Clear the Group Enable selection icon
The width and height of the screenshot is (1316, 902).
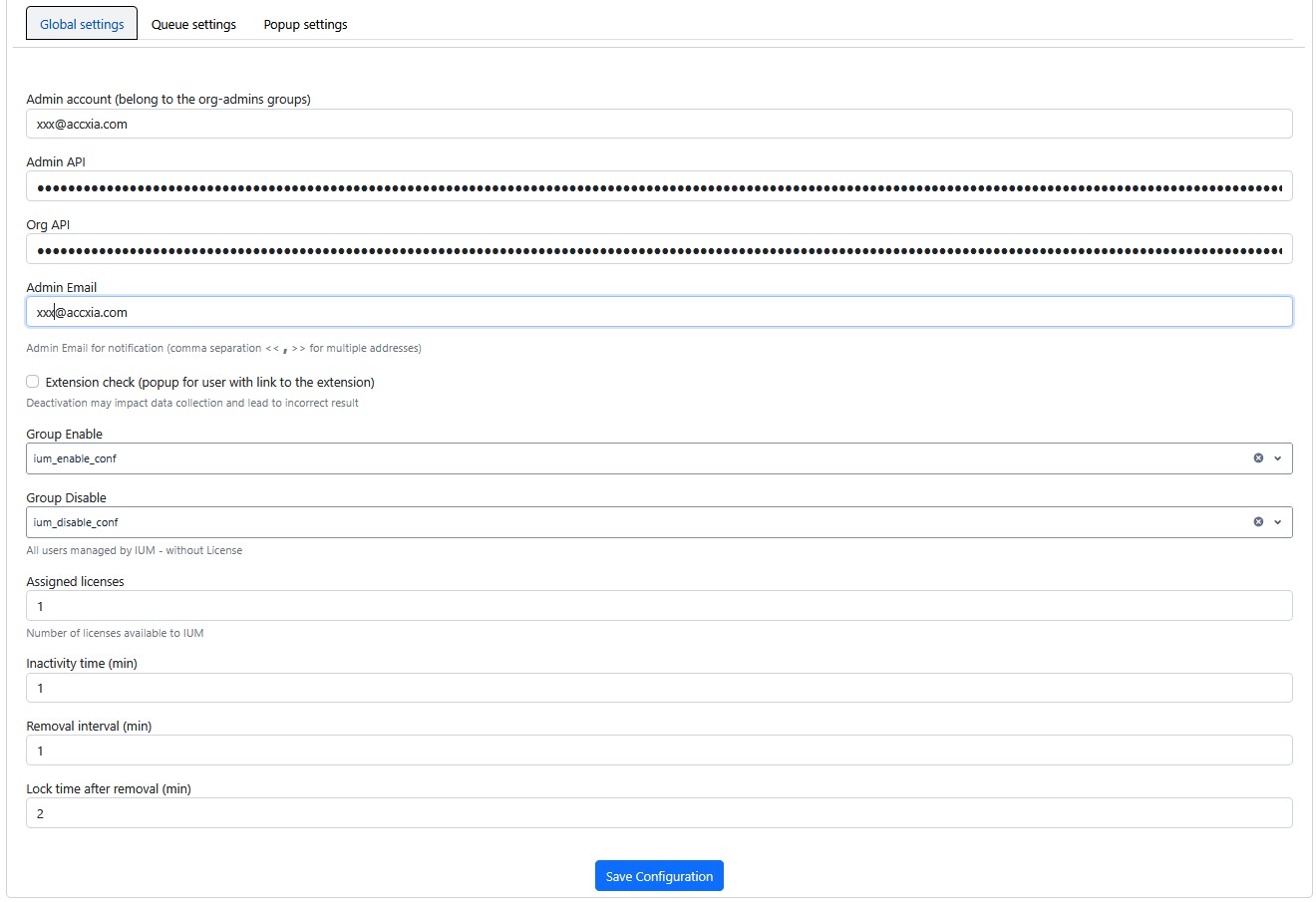click(x=1258, y=458)
